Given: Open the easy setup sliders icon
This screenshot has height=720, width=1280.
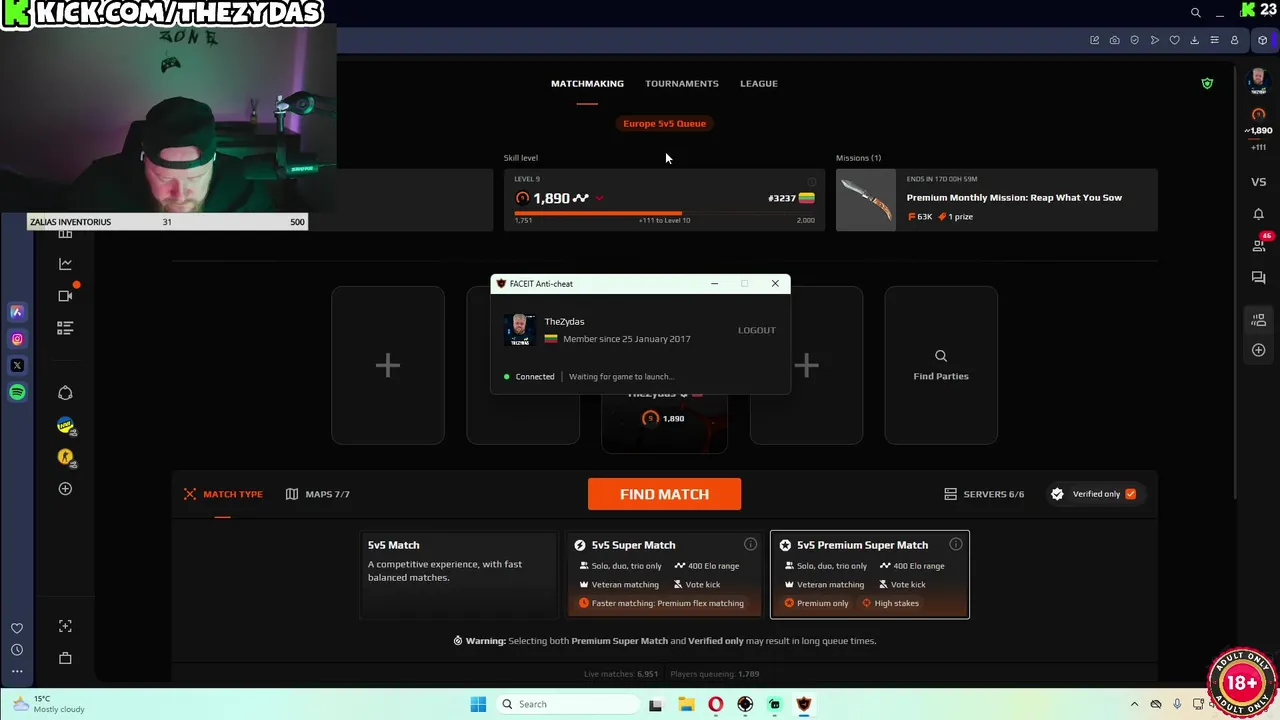Looking at the screenshot, I should (x=1214, y=40).
